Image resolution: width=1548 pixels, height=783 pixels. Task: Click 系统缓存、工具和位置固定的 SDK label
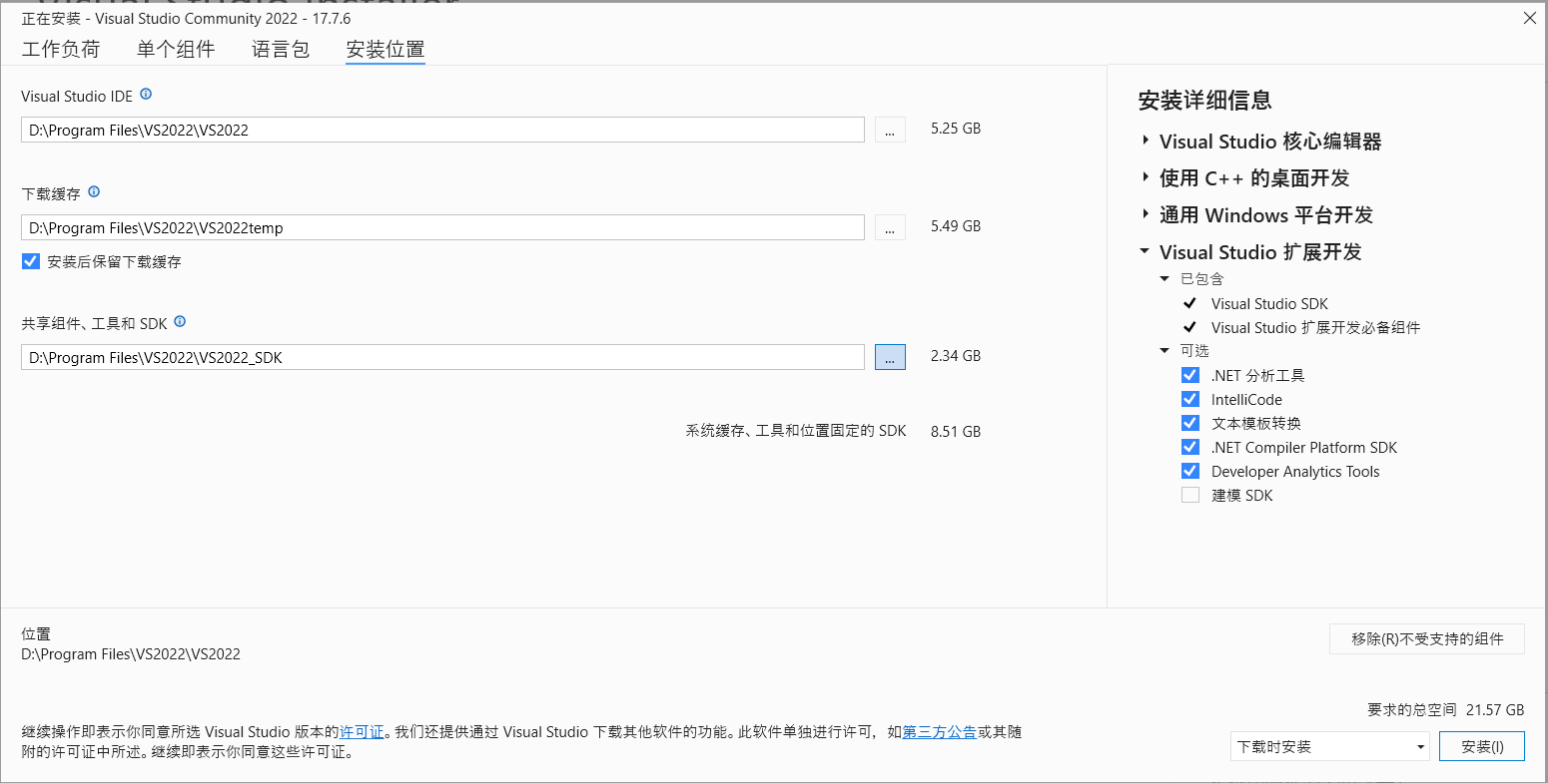796,431
